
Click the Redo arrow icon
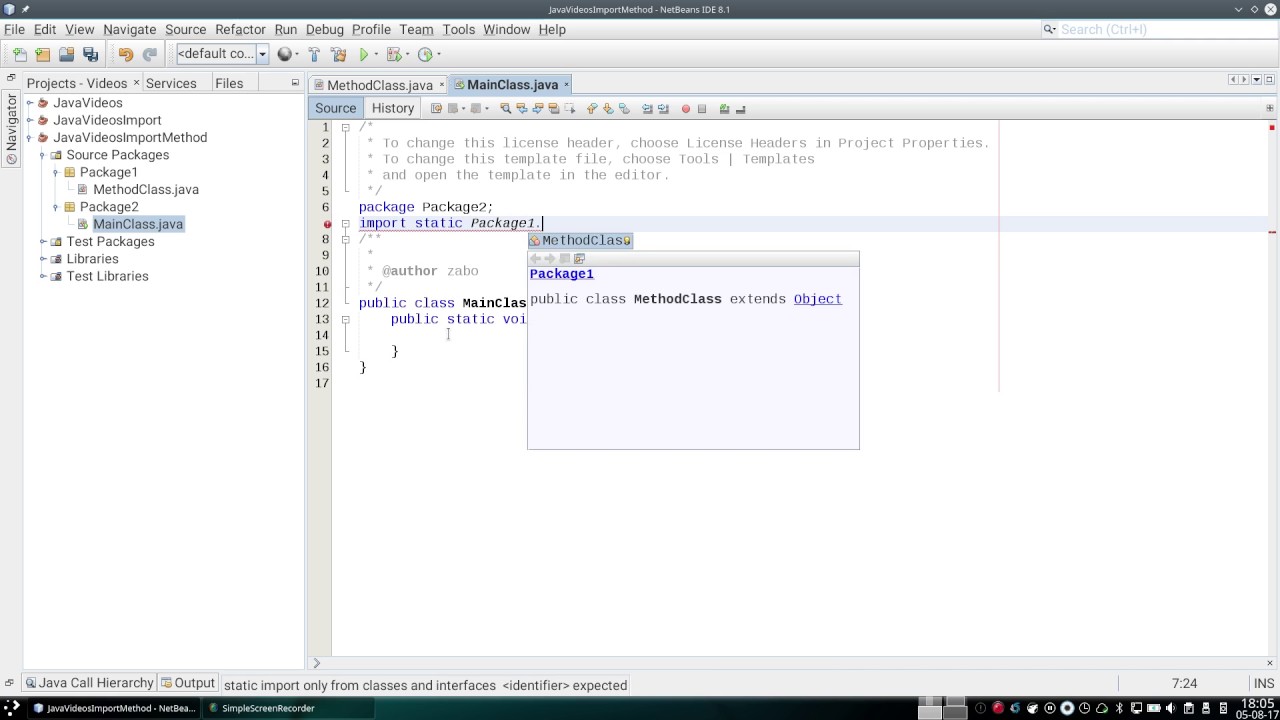coord(150,54)
